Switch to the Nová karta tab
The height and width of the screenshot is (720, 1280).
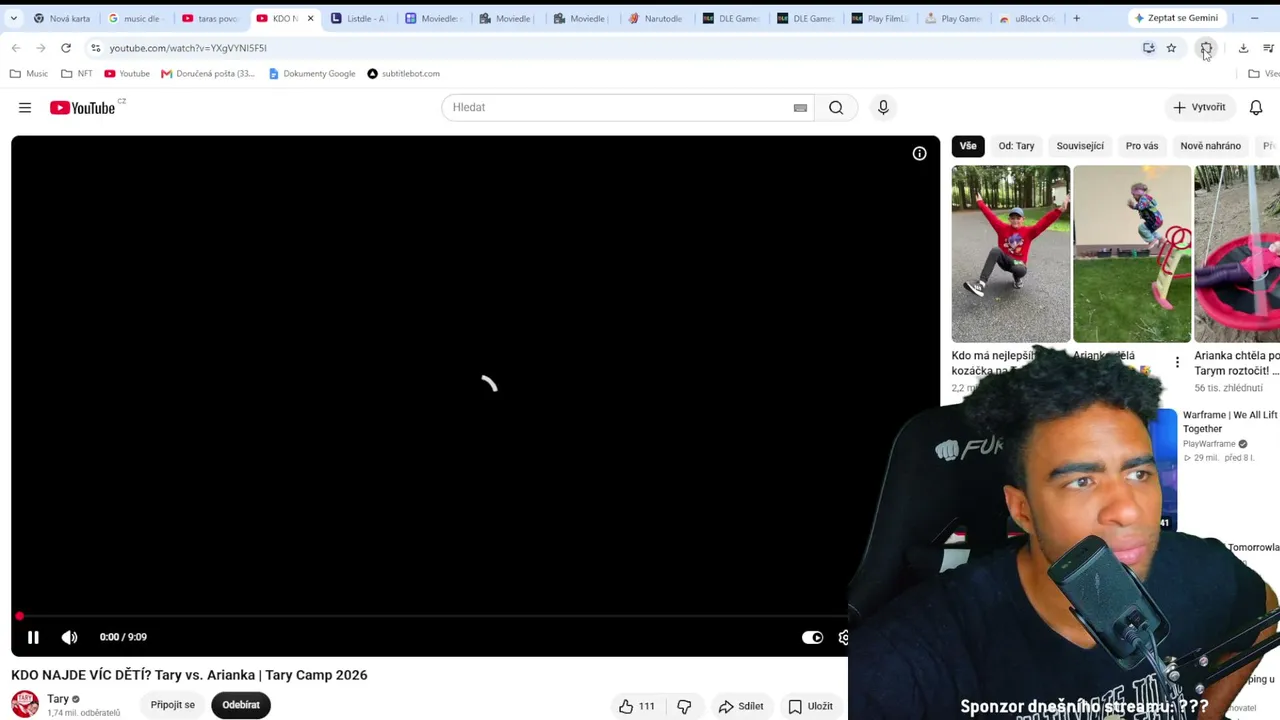62,18
